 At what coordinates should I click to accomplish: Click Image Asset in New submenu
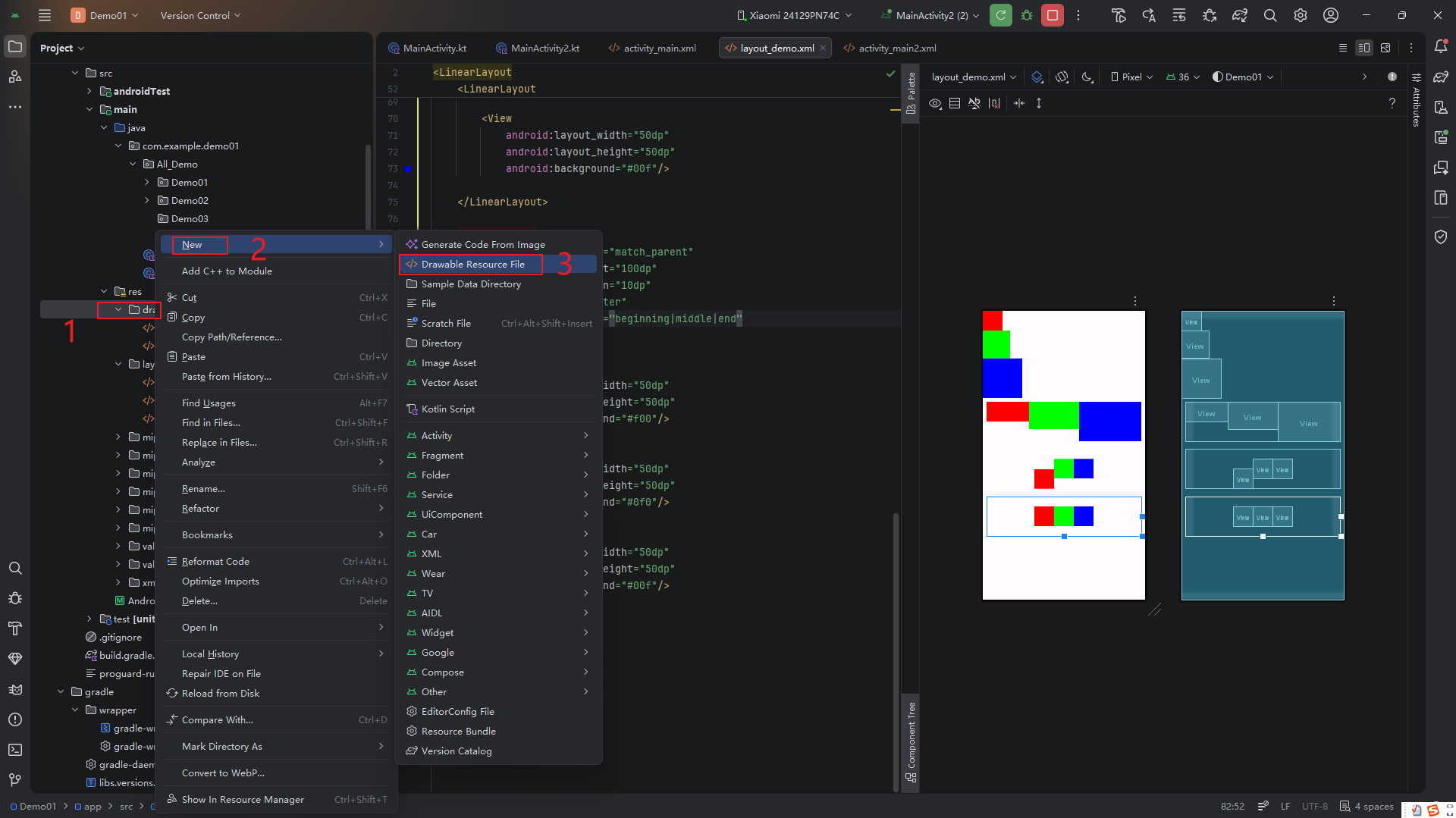[499, 362]
